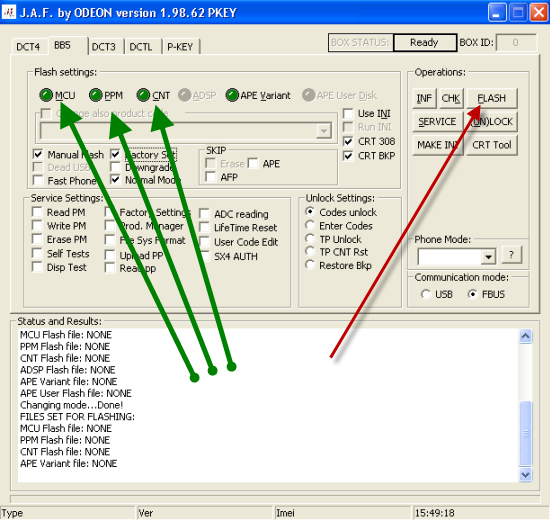This screenshot has height=520, width=550.
Task: Click the MAKE INI button
Action: (x=437, y=145)
